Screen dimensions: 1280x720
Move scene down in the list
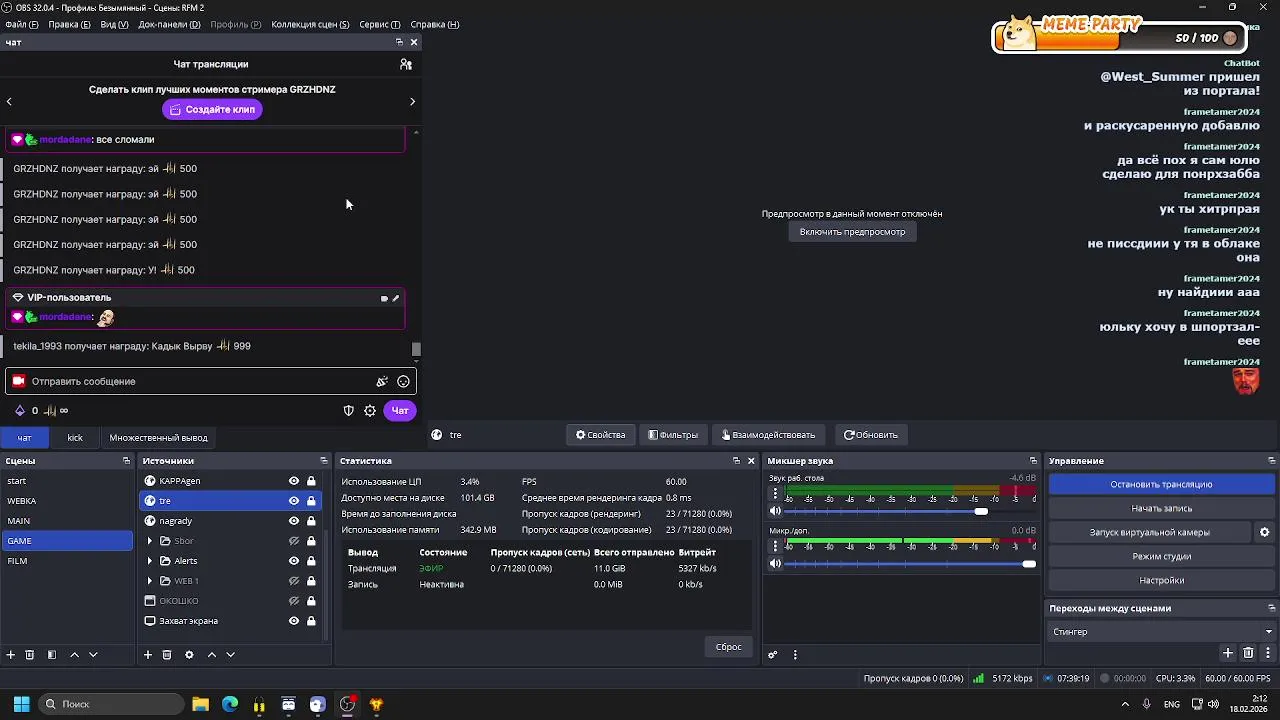point(93,654)
